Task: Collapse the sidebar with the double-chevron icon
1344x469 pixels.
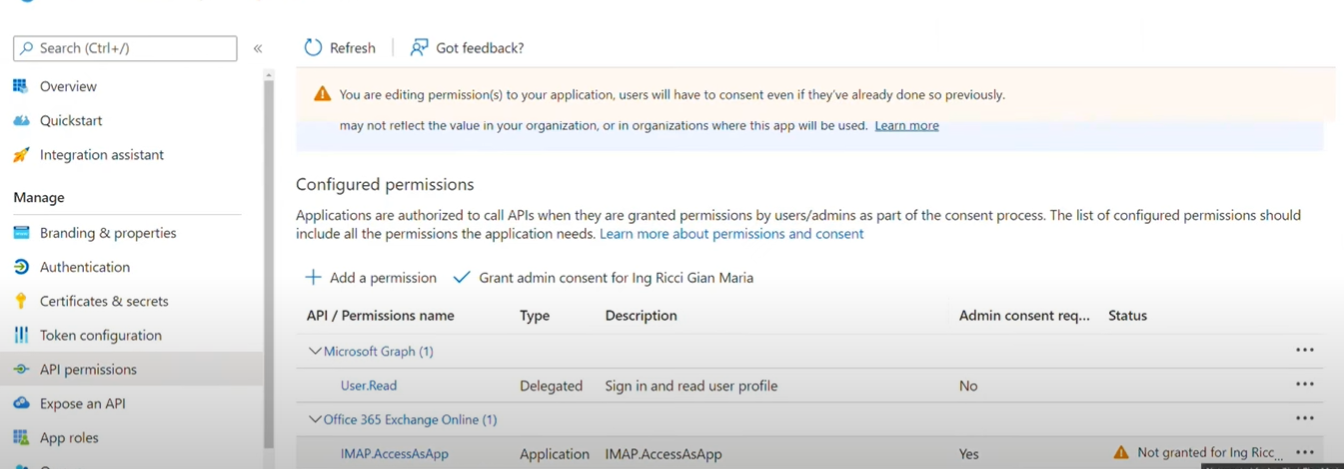Action: pos(258,48)
